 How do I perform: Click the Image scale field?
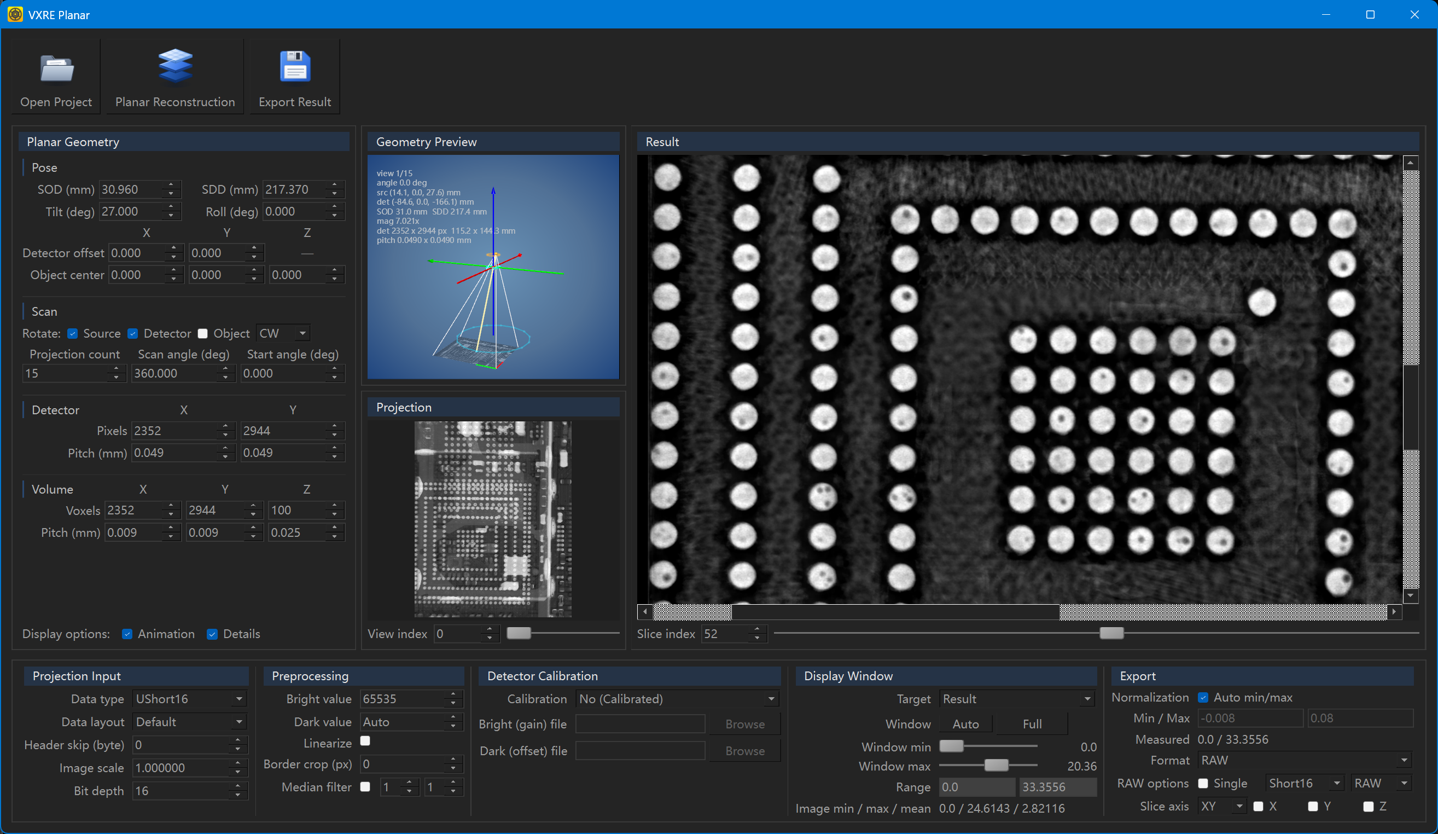189,768
